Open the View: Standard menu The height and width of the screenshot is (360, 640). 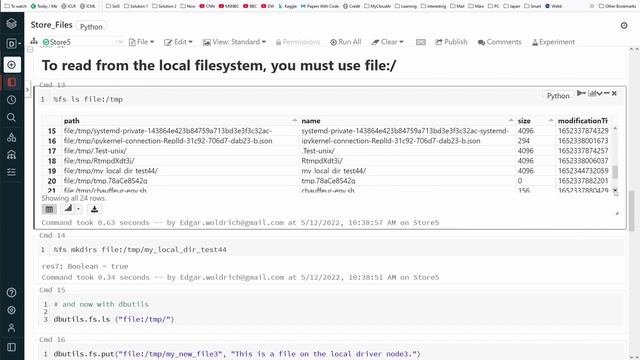coord(234,42)
